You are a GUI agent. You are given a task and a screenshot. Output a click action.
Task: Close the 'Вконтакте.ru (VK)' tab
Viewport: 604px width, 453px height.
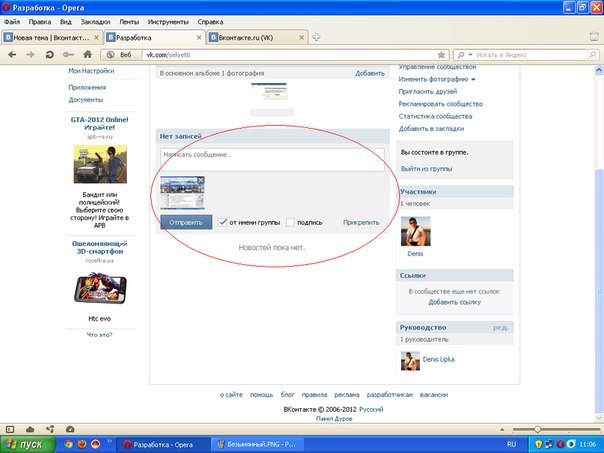click(302, 37)
